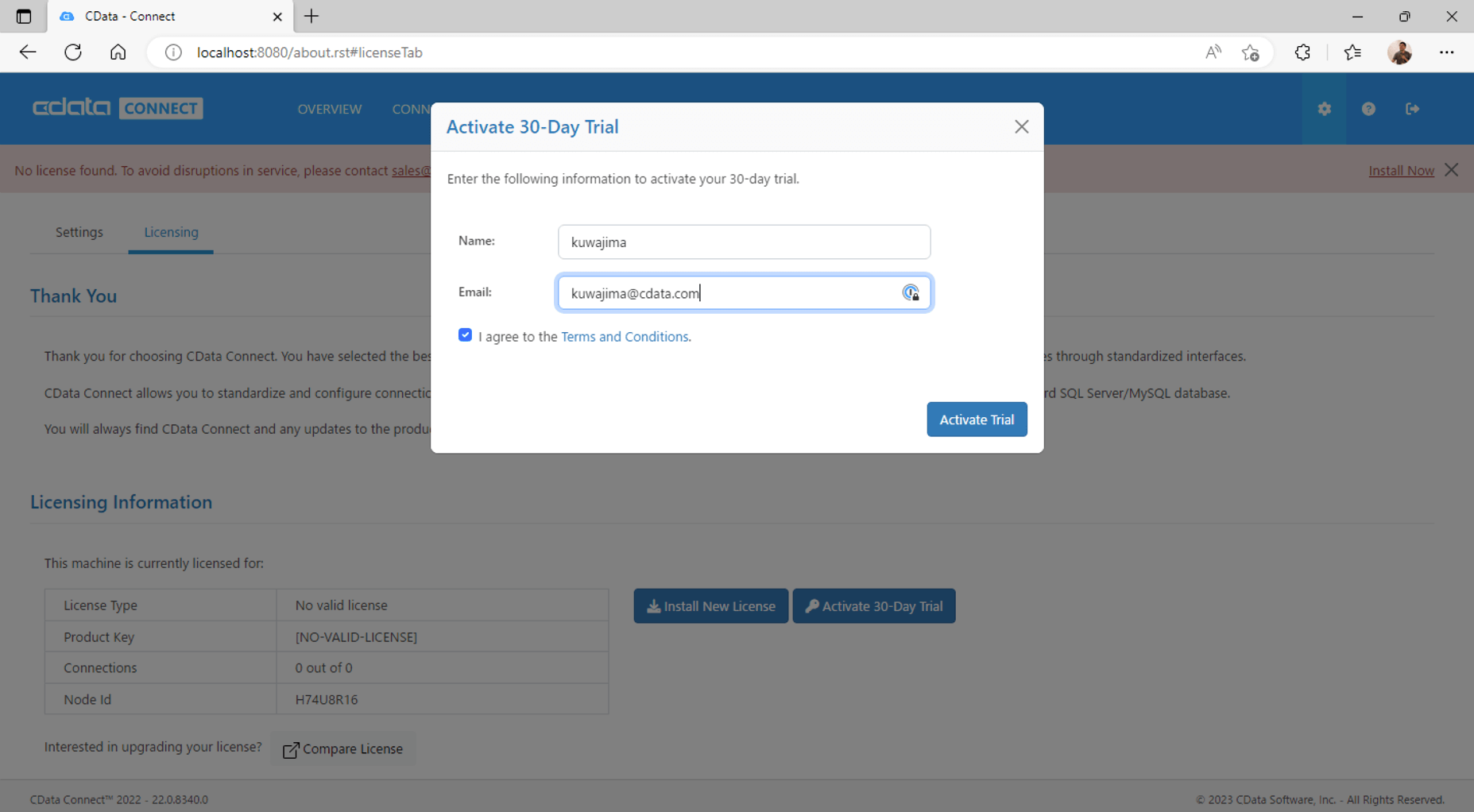The width and height of the screenshot is (1474, 812).
Task: Click the Activate Trial button
Action: tap(977, 420)
